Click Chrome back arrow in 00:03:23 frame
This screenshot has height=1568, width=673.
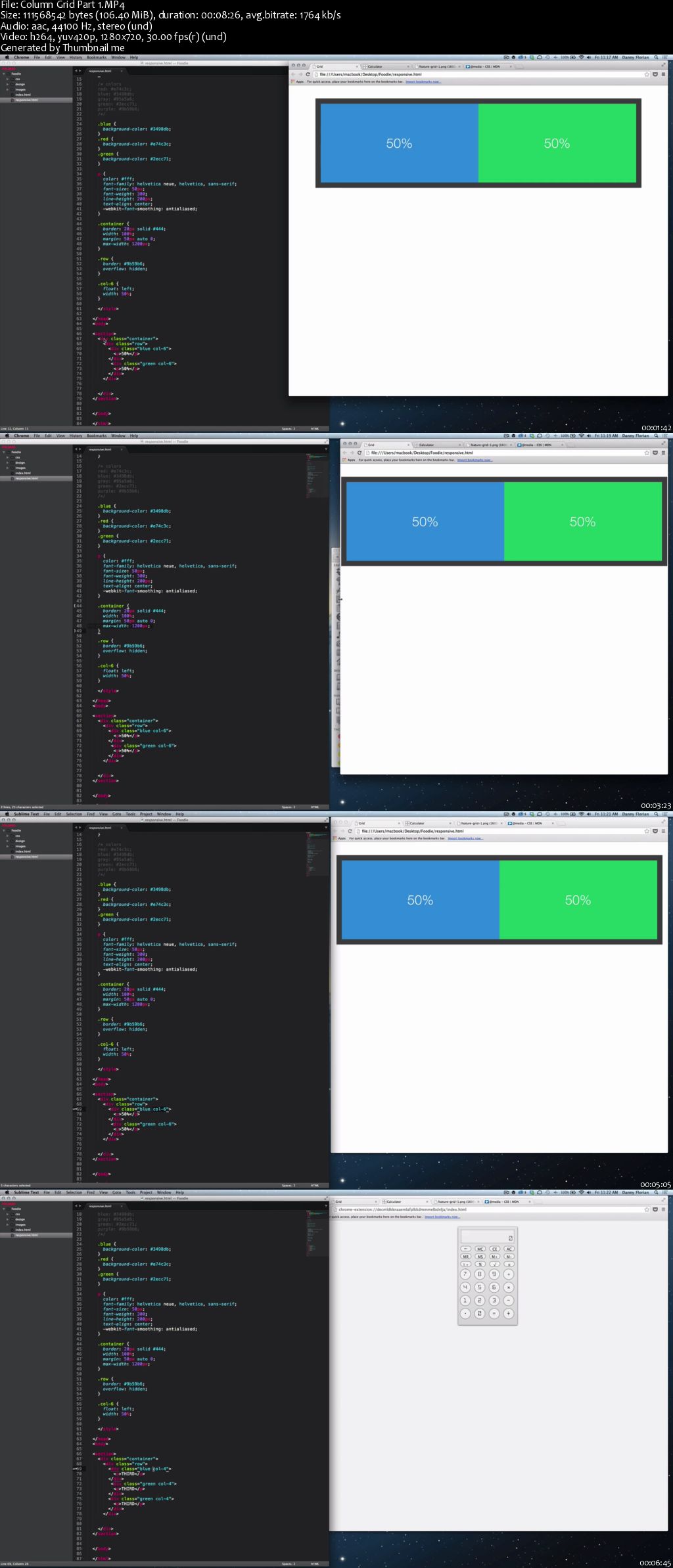point(344,453)
